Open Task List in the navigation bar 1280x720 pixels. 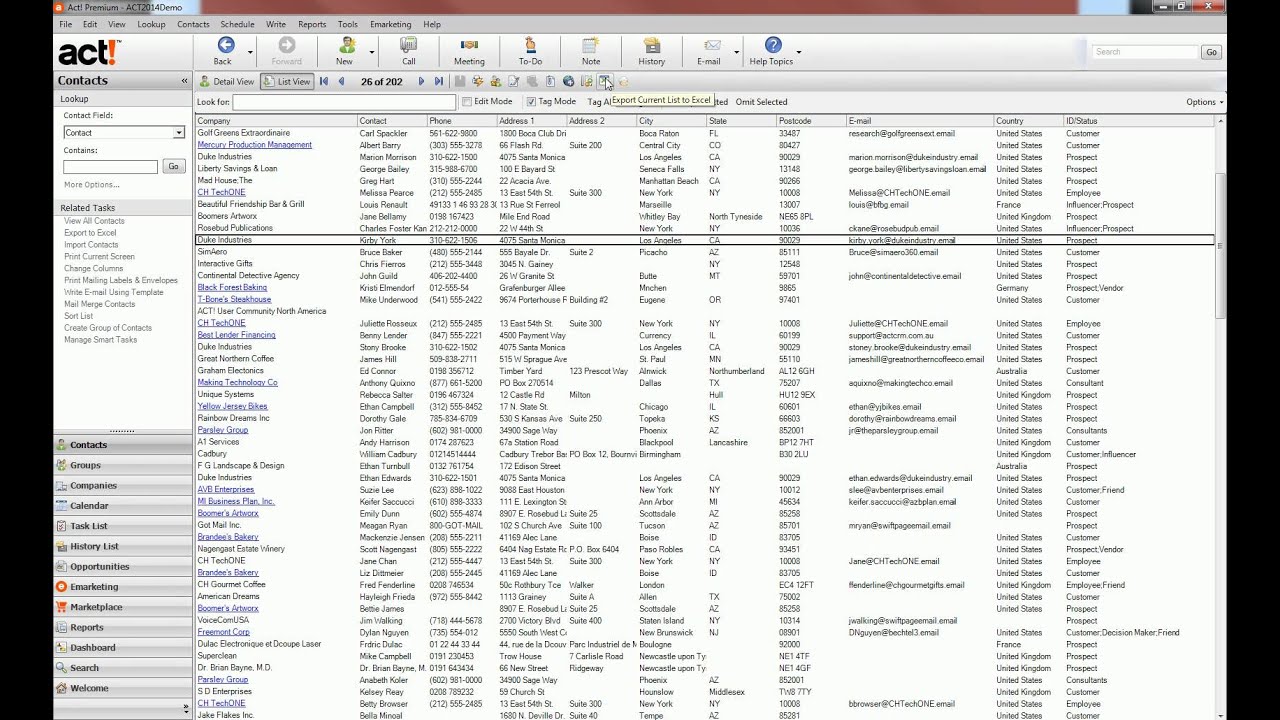122,526
